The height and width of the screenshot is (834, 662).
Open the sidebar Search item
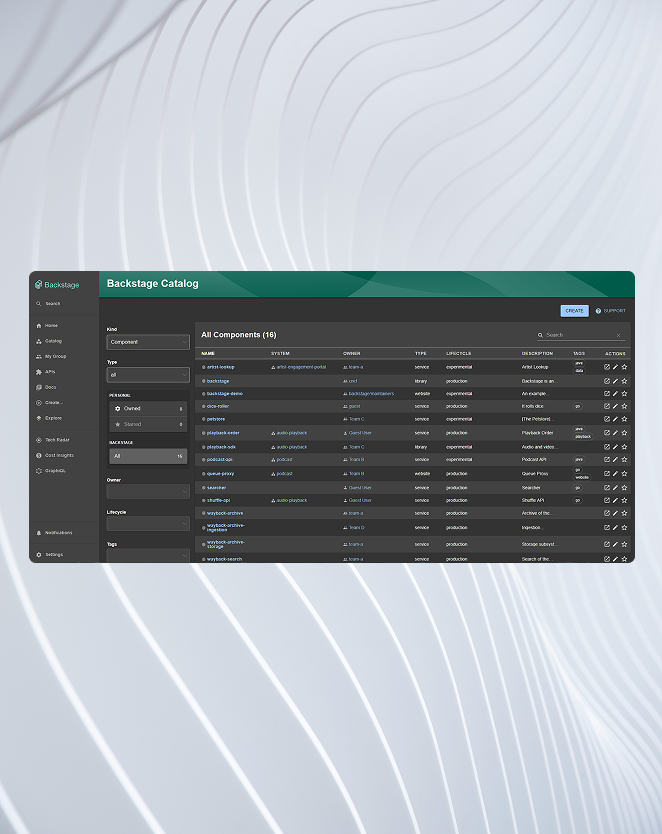(x=48, y=304)
